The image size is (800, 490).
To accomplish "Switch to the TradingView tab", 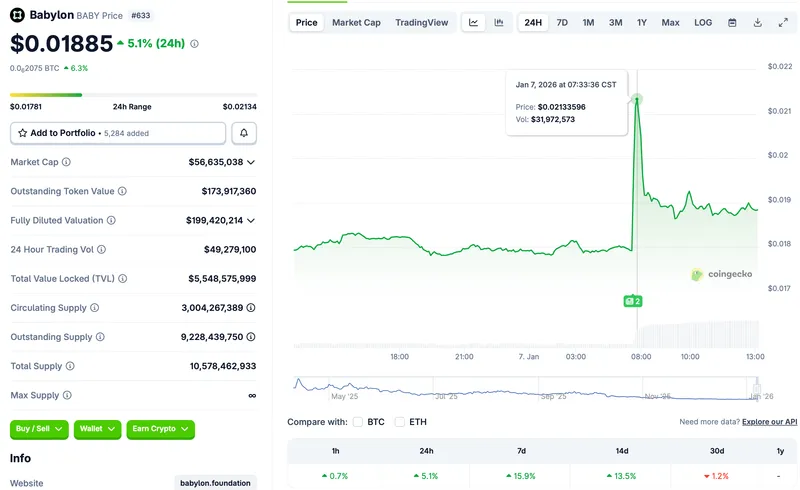I will pyautogui.click(x=421, y=22).
